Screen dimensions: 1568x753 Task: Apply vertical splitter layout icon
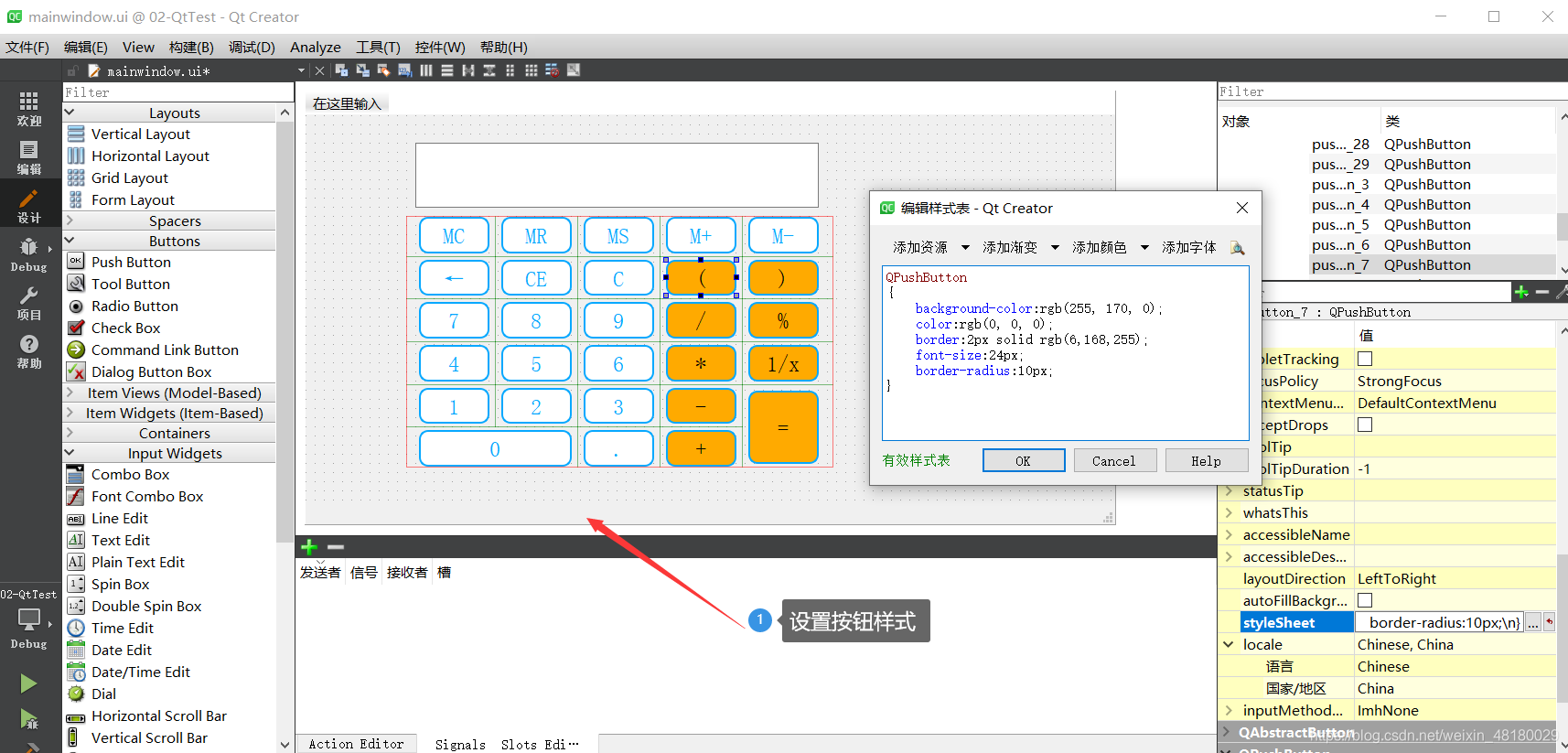point(489,70)
